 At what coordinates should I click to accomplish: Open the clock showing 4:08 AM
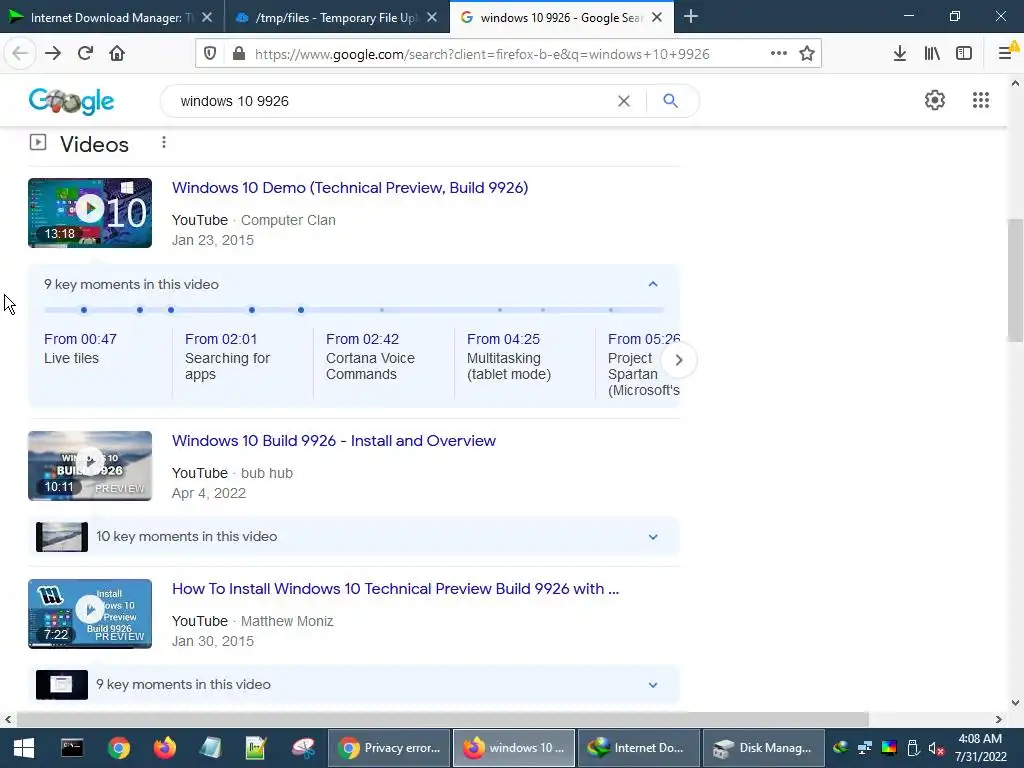pos(980,748)
